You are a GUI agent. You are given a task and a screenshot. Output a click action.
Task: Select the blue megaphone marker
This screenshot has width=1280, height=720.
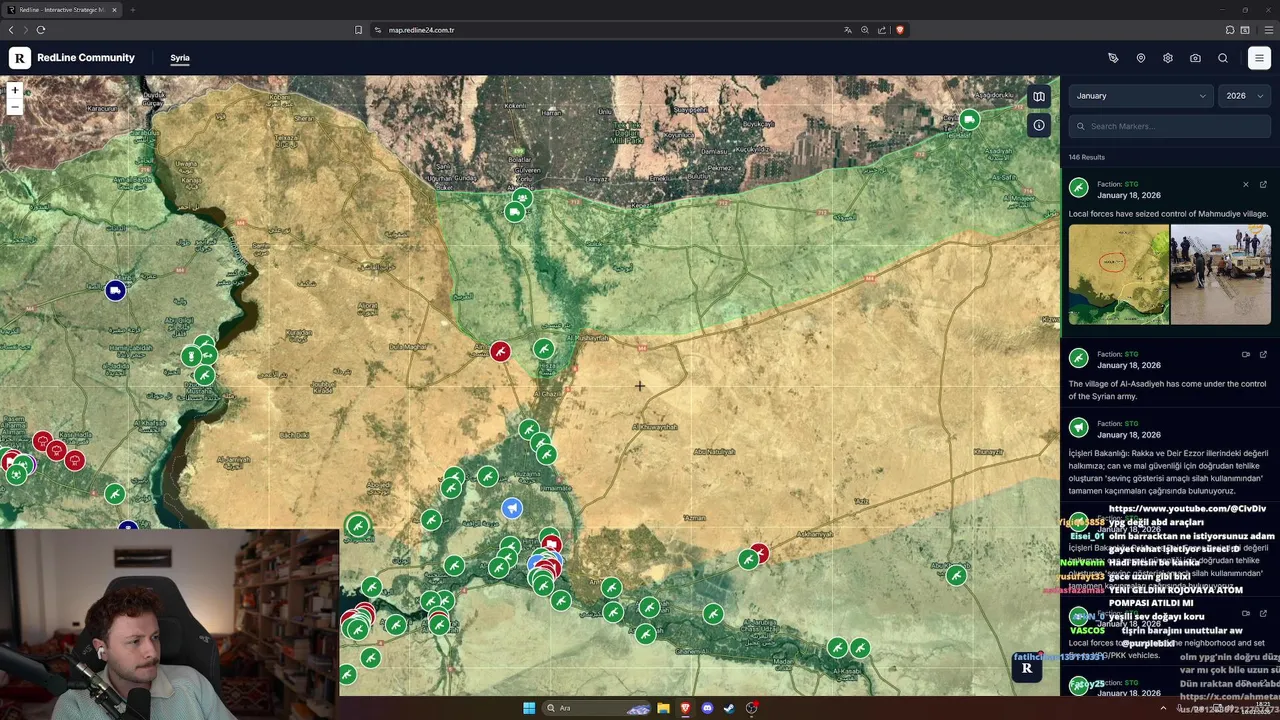(x=512, y=508)
